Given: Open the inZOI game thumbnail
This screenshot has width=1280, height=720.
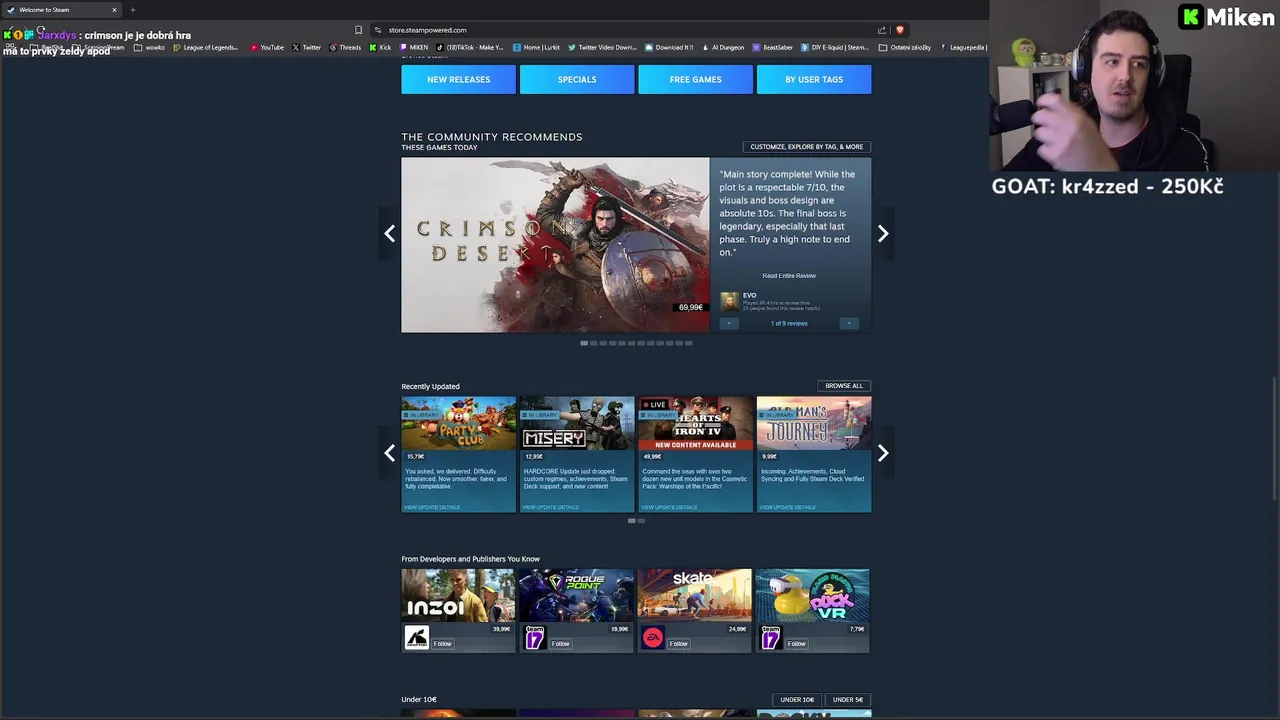Looking at the screenshot, I should [x=458, y=595].
